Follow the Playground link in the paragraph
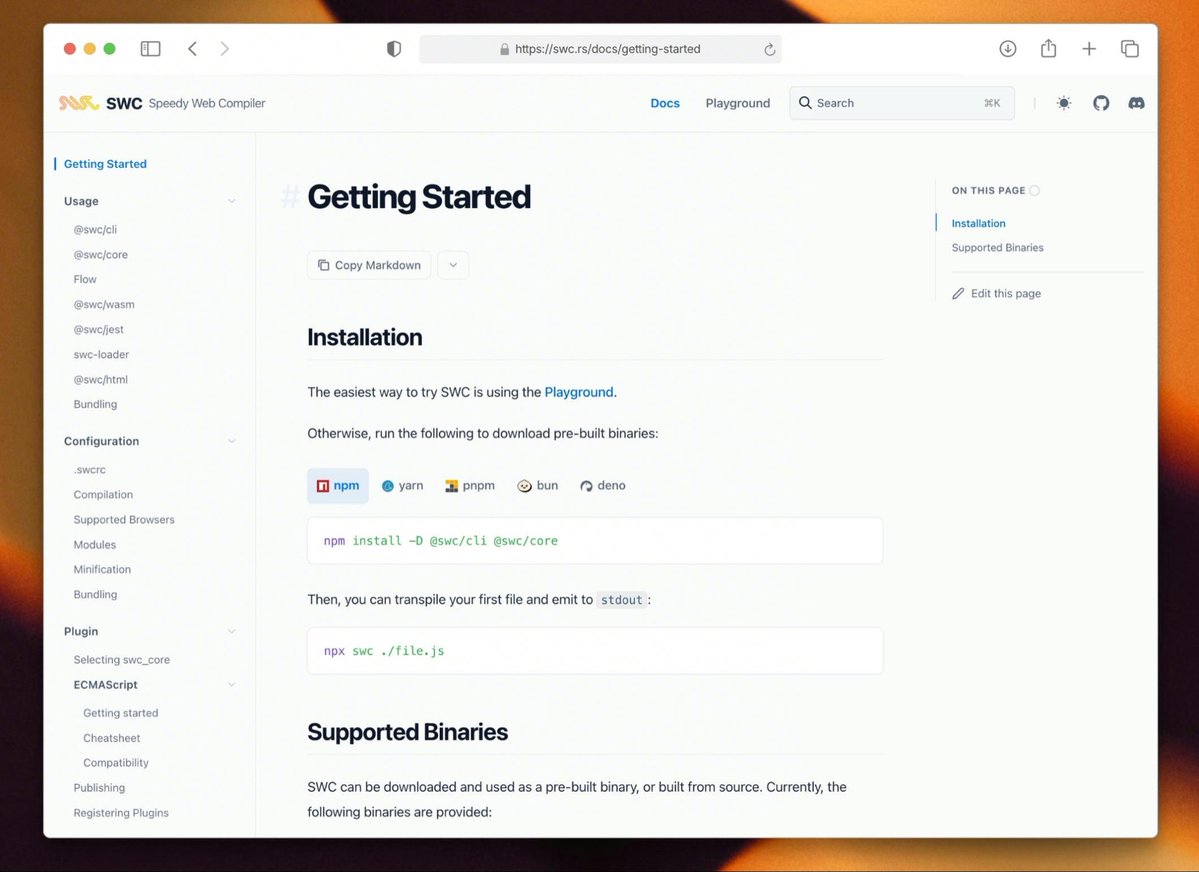This screenshot has width=1199, height=872. point(579,392)
